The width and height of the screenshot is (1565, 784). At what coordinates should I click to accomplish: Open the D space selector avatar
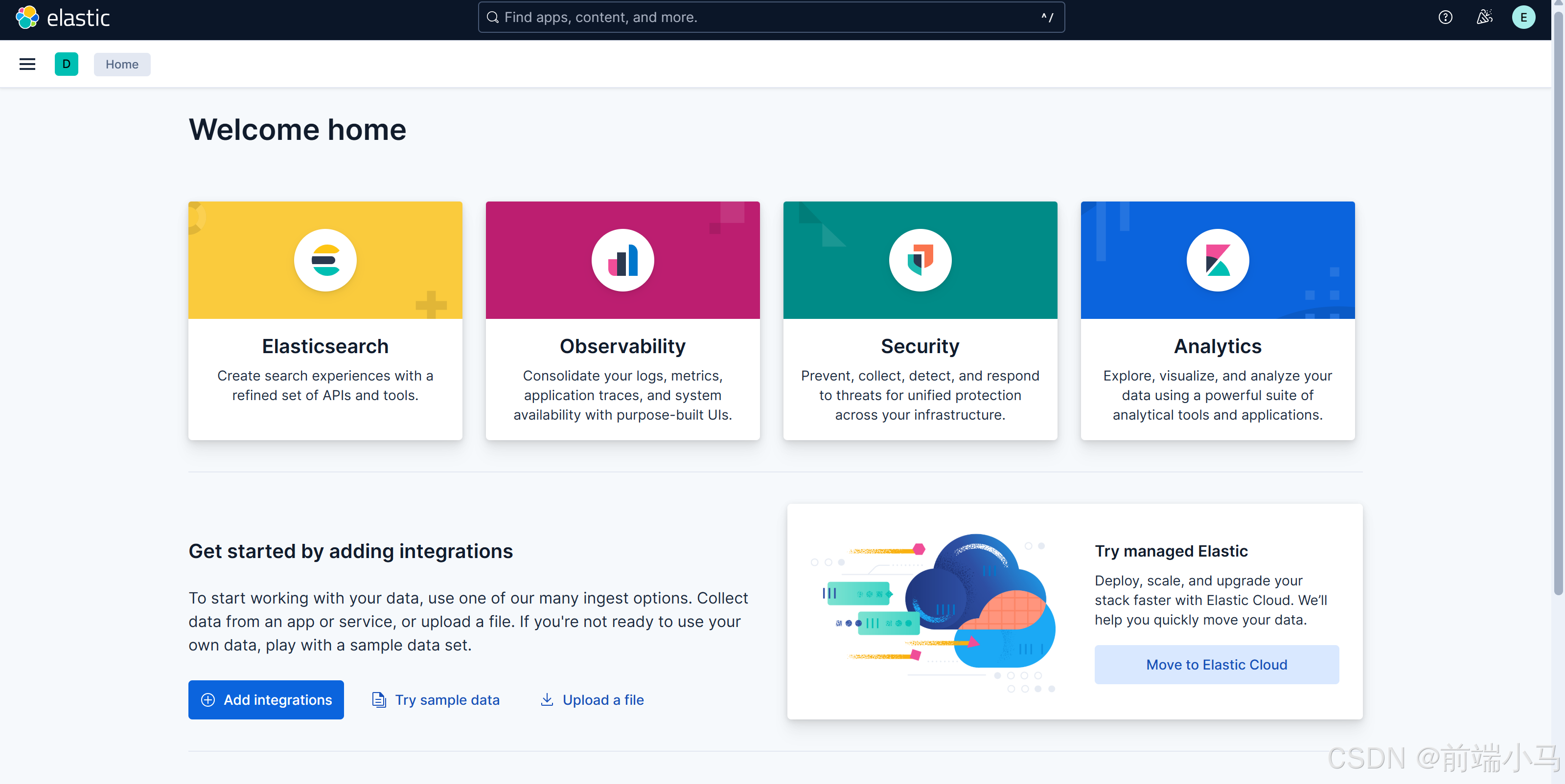point(66,65)
